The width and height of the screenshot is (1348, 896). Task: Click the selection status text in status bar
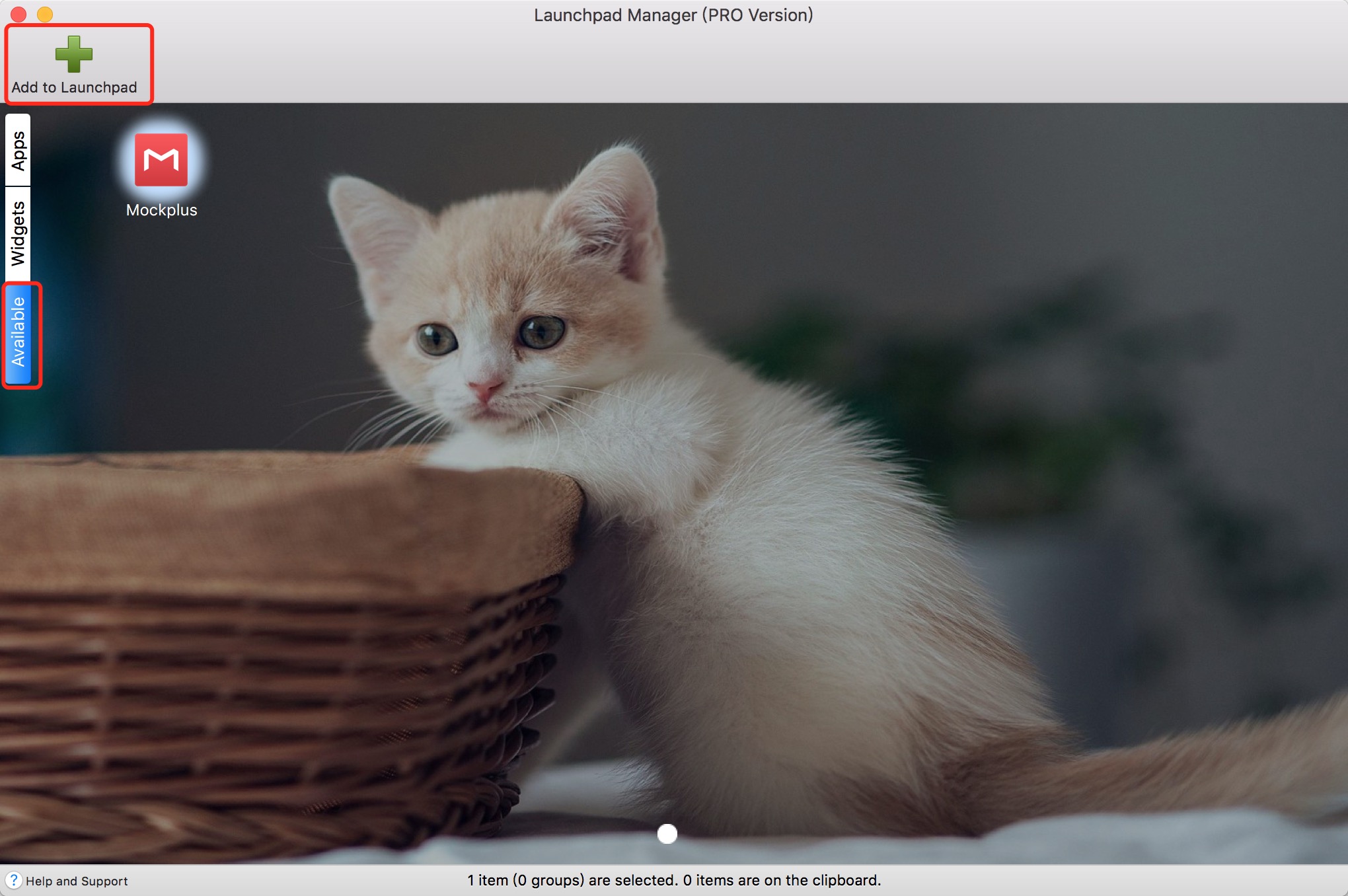coord(674,880)
